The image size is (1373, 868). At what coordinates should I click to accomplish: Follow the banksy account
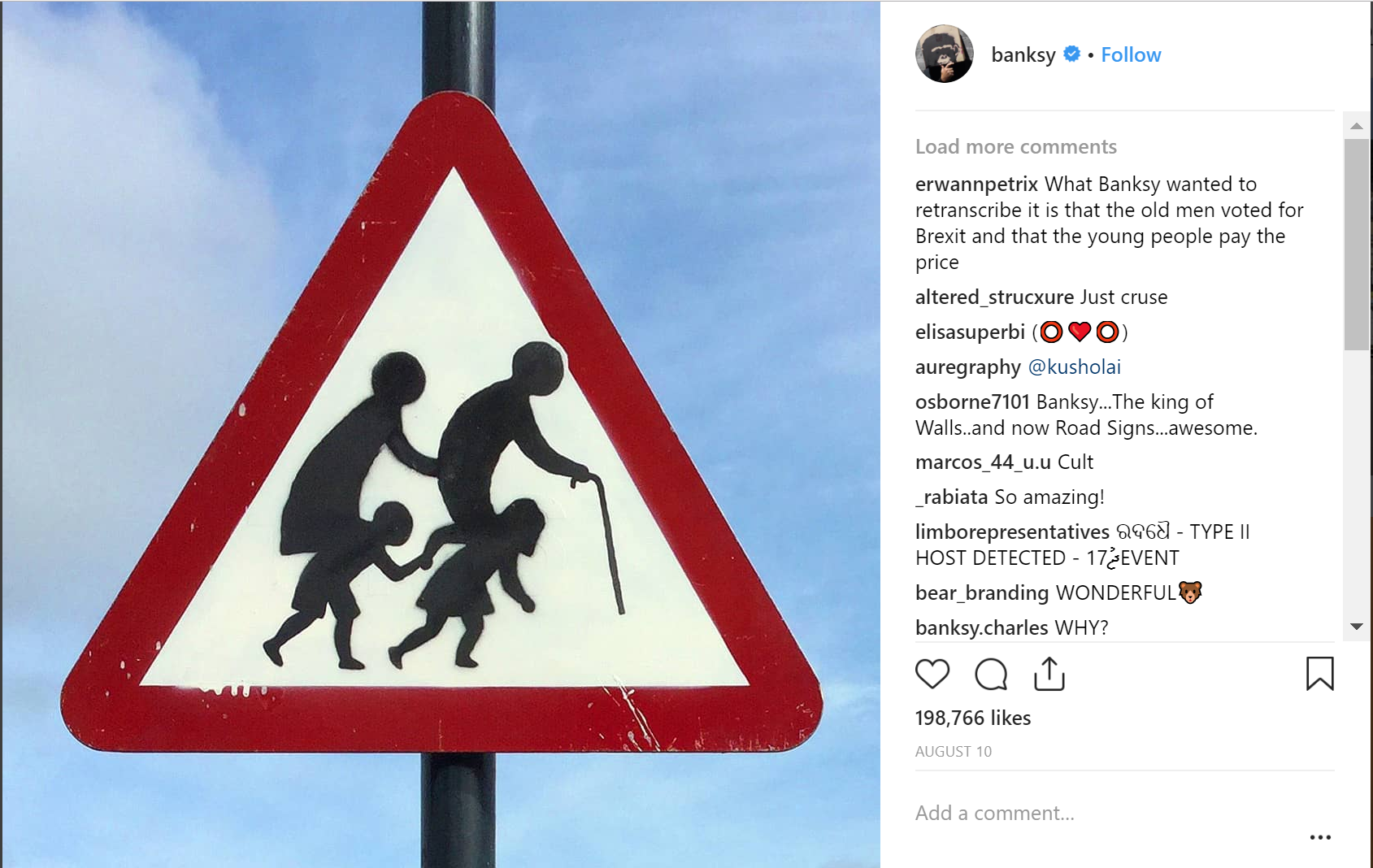pos(1131,54)
